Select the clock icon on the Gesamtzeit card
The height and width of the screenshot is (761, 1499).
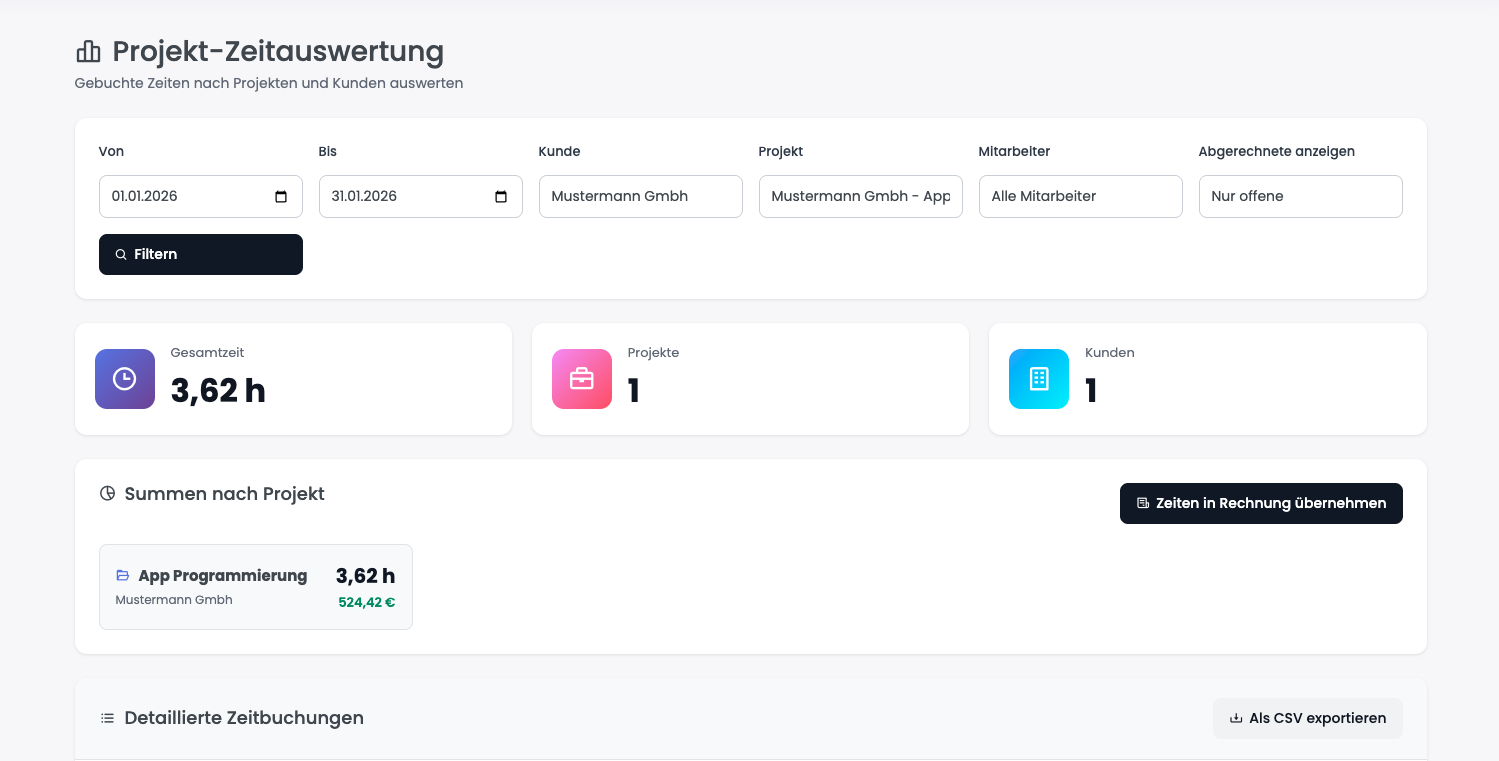[124, 379]
